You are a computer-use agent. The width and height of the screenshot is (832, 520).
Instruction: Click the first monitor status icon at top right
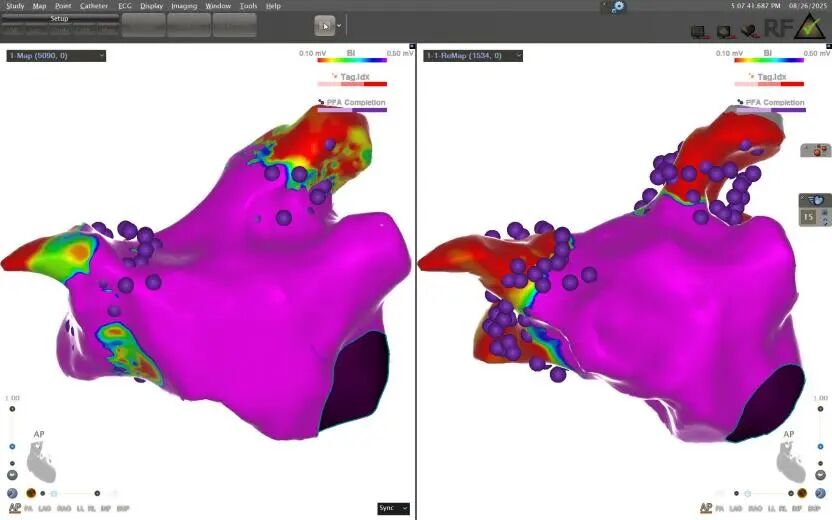(698, 32)
